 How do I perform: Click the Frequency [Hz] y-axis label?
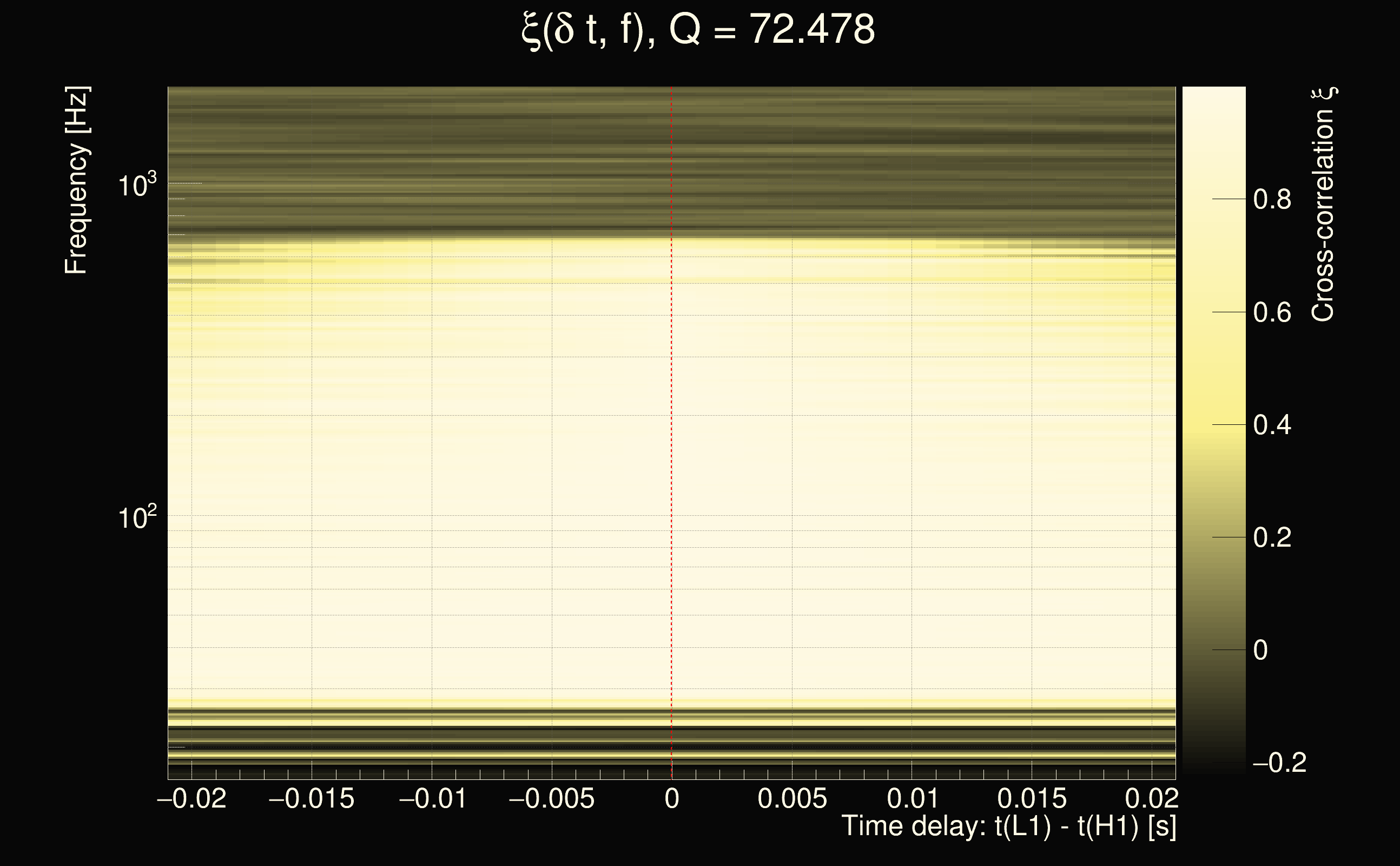76,180
